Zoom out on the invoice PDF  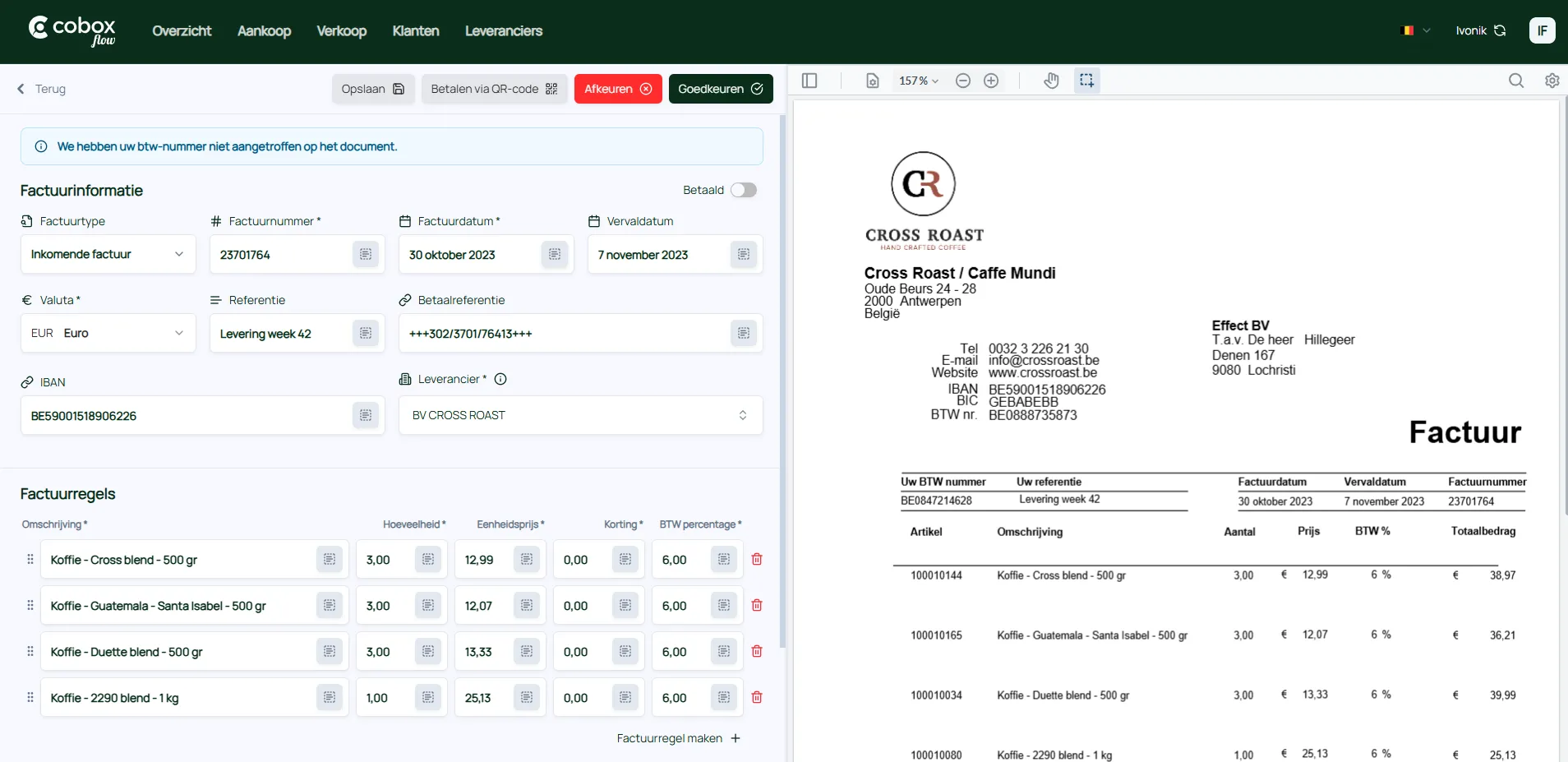[962, 81]
